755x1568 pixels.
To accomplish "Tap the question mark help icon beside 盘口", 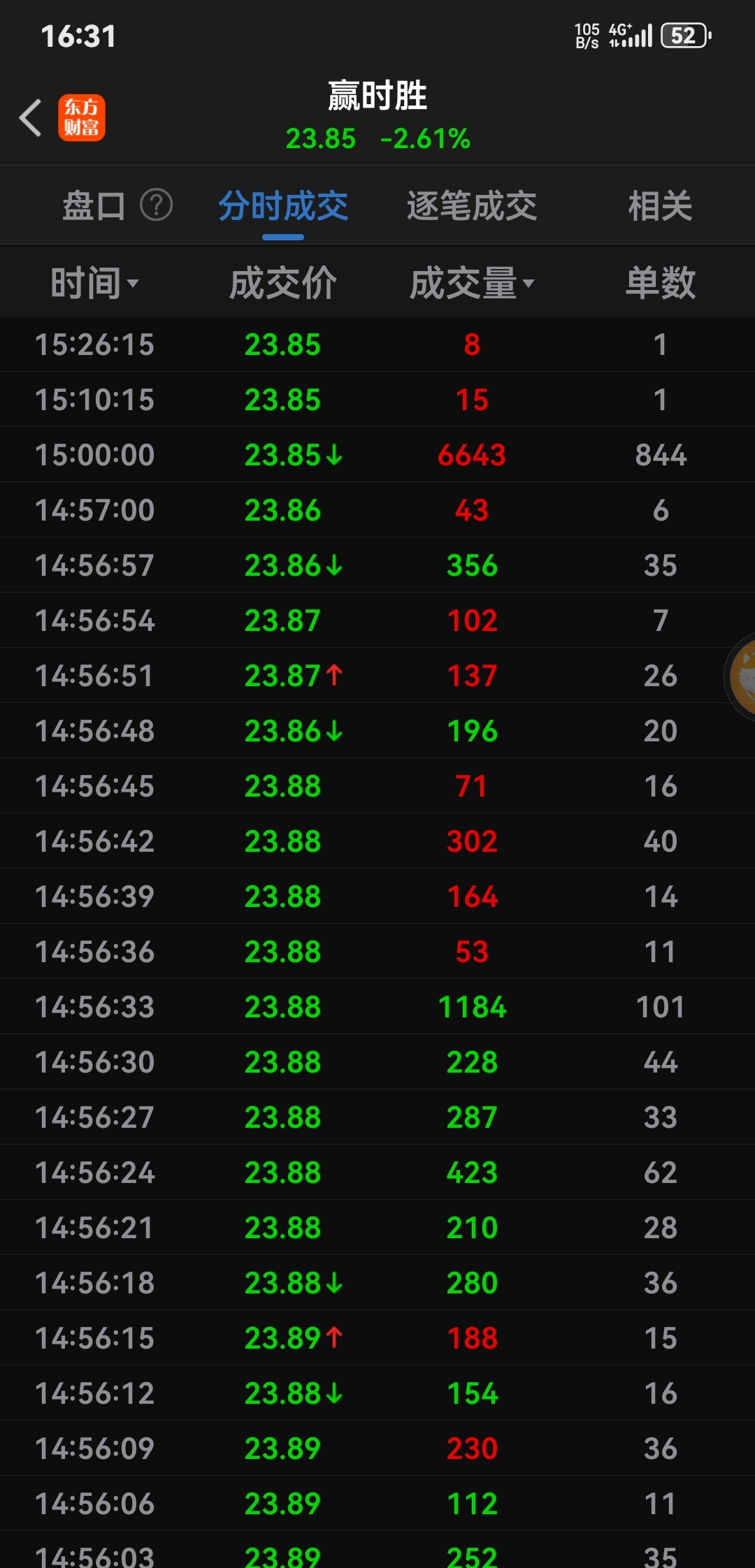I will 157,205.
